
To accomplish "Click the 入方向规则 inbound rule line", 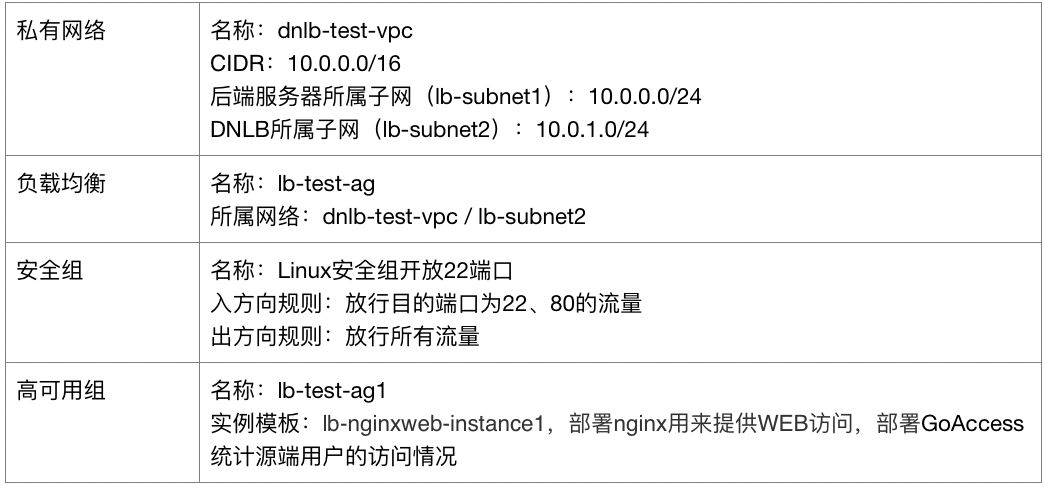I will [x=426, y=304].
